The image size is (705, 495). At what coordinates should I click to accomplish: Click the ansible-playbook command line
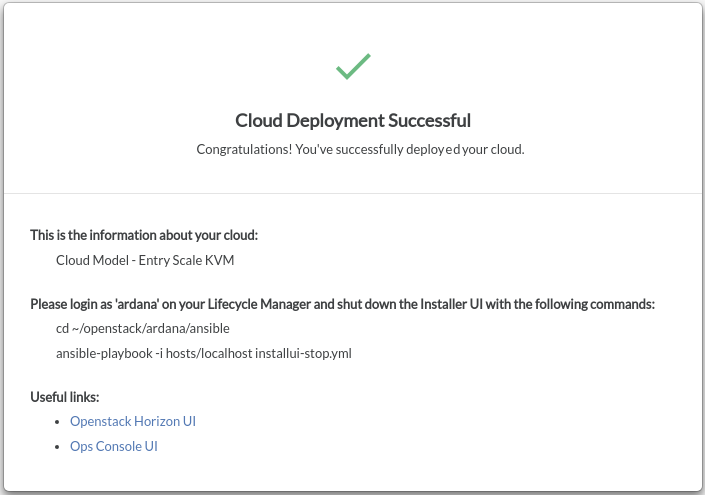point(203,353)
